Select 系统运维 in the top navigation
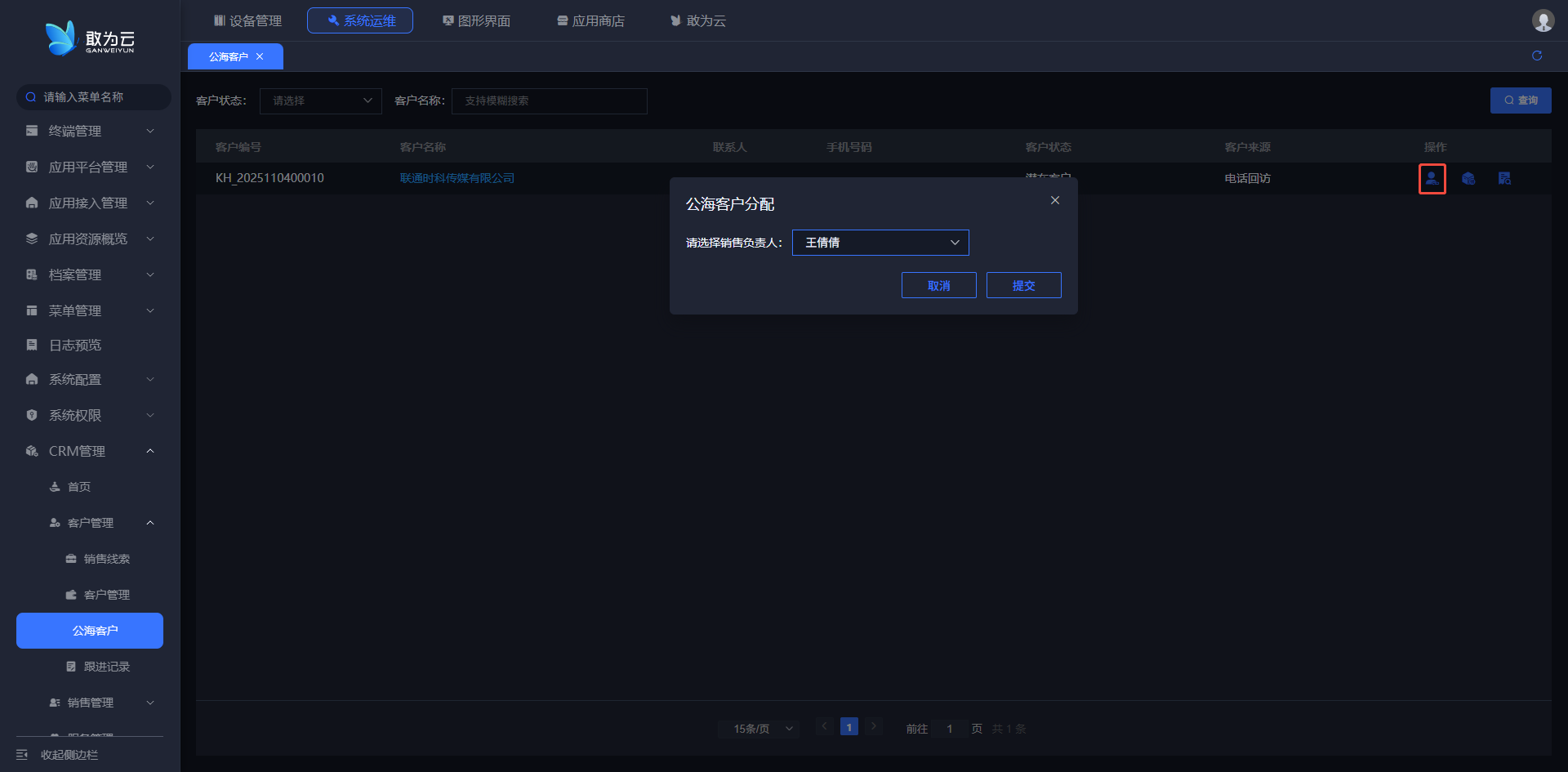The height and width of the screenshot is (772, 1568). (x=360, y=20)
